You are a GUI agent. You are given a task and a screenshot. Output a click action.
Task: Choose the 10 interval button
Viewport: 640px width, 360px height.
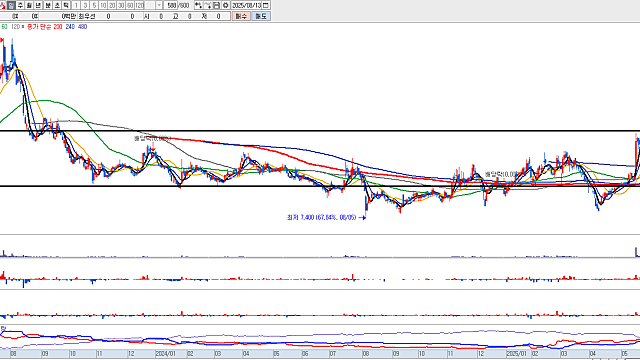[x=103, y=5]
